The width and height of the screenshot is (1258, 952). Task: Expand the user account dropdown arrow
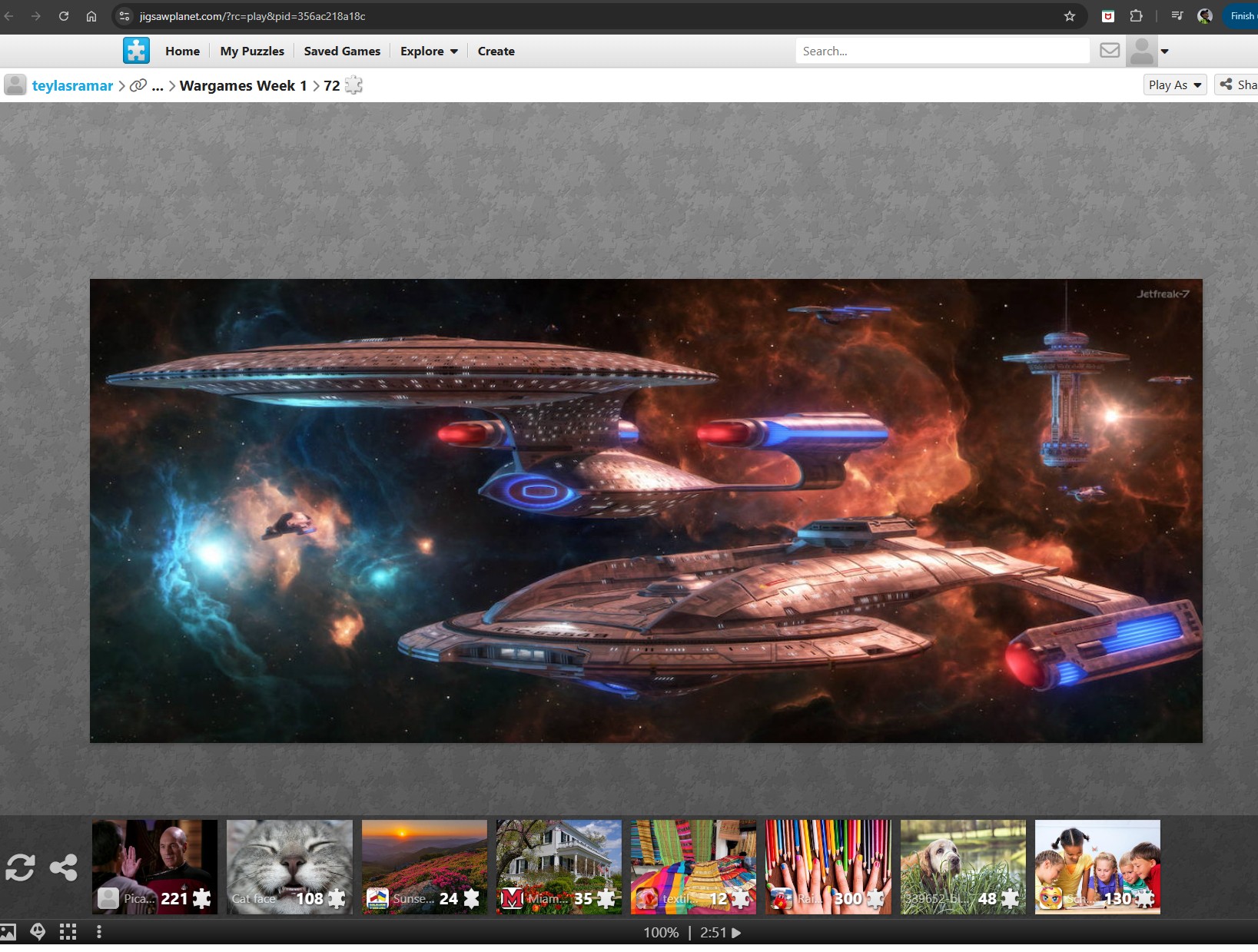point(1164,51)
